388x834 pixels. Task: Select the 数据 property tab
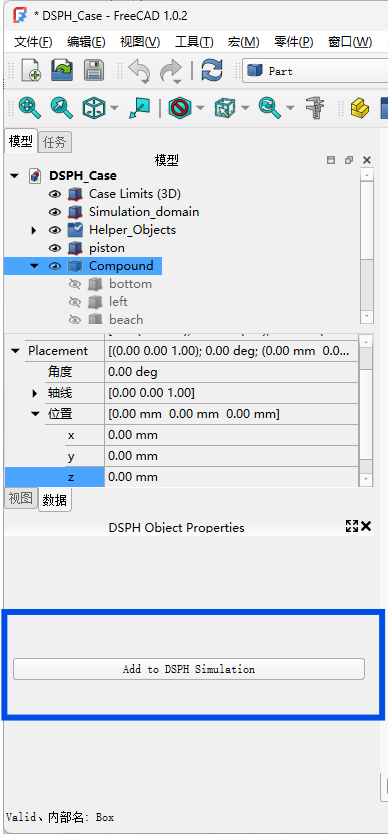[x=55, y=500]
